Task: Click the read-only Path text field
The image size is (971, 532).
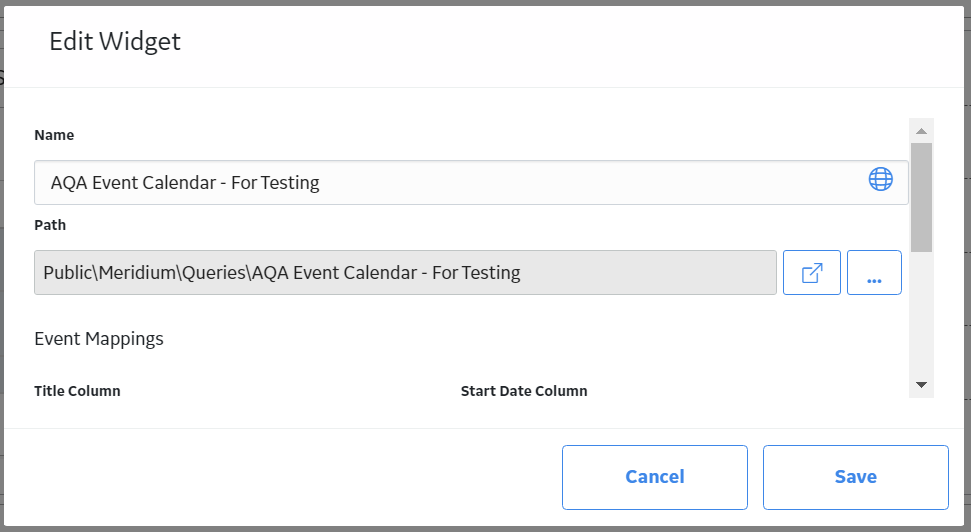Action: [405, 273]
